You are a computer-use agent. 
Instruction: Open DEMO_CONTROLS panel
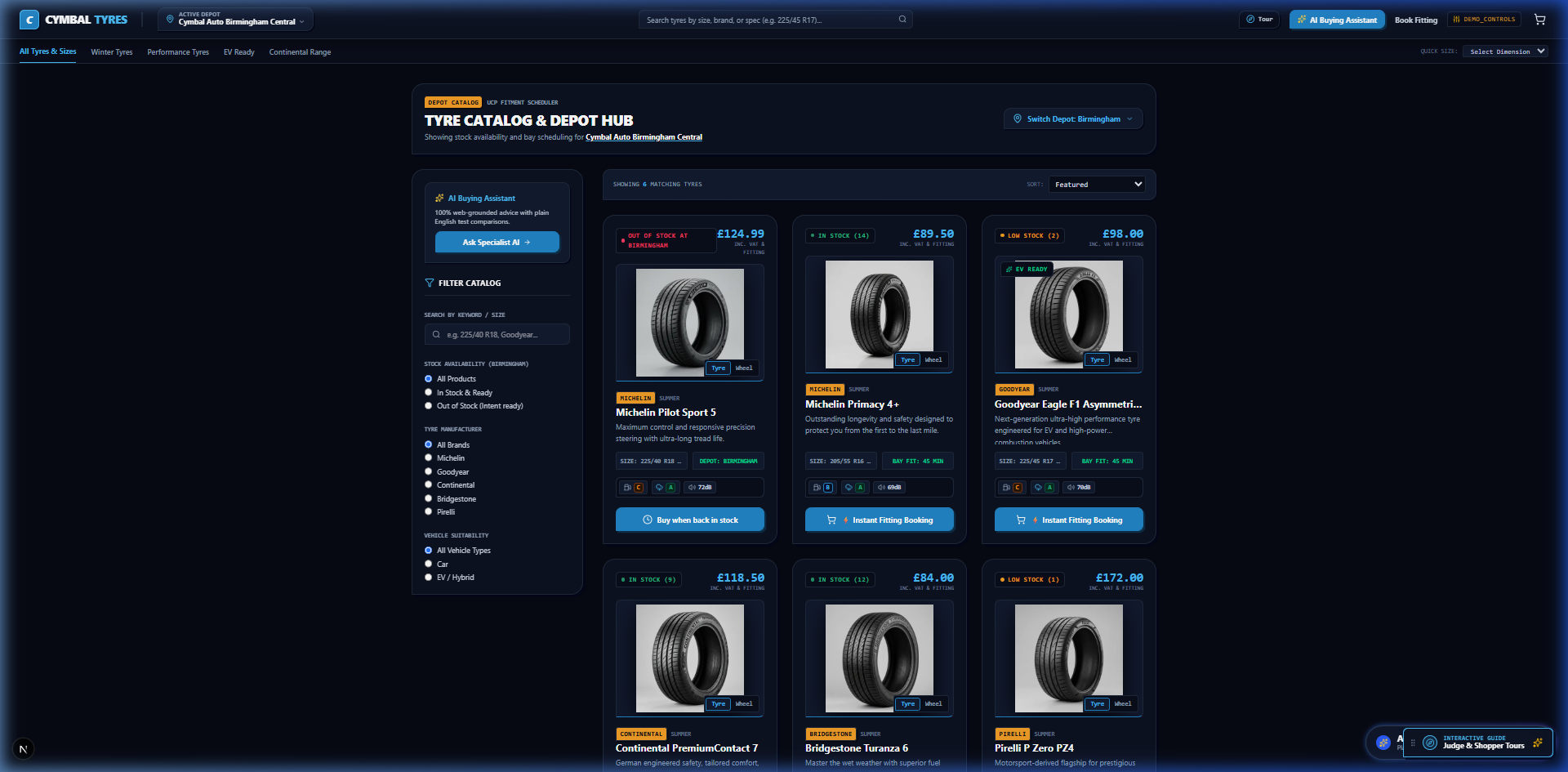click(1484, 20)
